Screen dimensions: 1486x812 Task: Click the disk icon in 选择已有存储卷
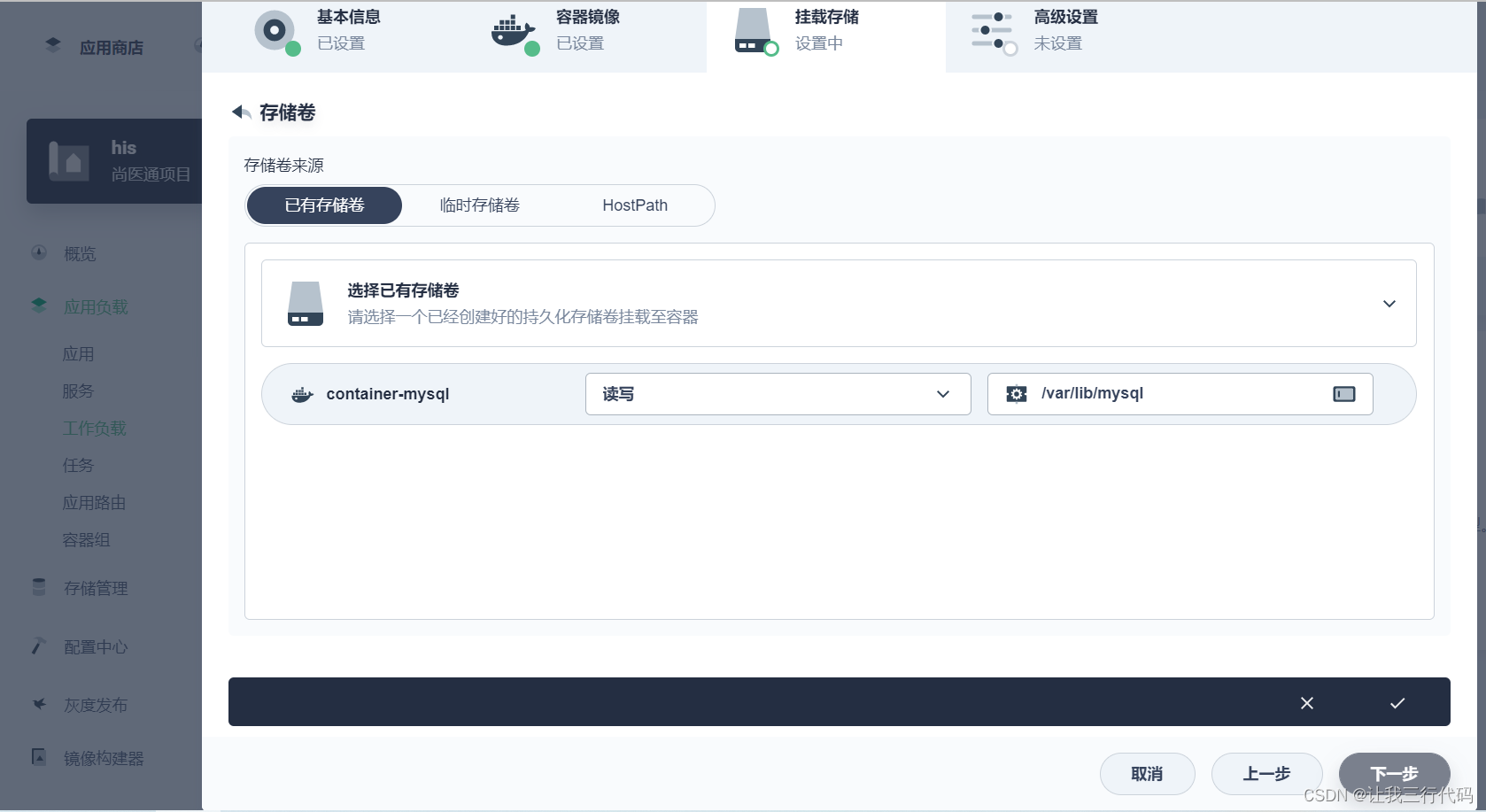pos(306,304)
